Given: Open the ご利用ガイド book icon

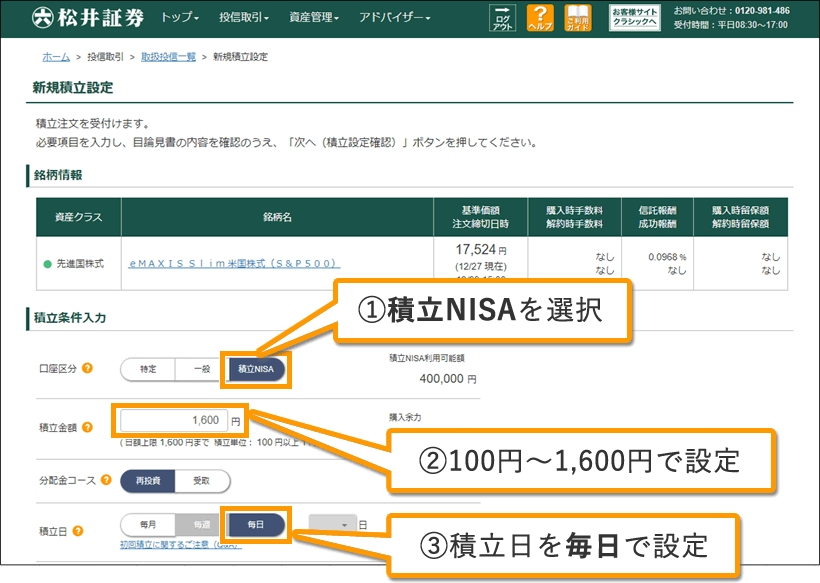Looking at the screenshot, I should 578,18.
